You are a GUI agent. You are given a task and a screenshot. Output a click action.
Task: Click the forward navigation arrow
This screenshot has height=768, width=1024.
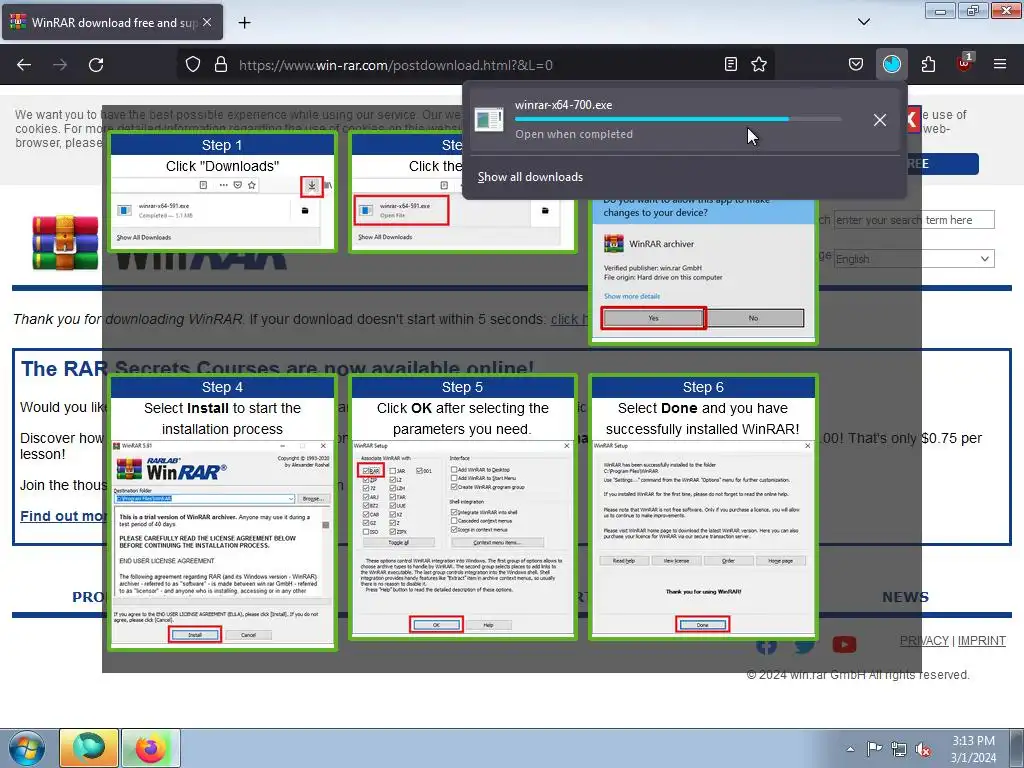pyautogui.click(x=60, y=65)
